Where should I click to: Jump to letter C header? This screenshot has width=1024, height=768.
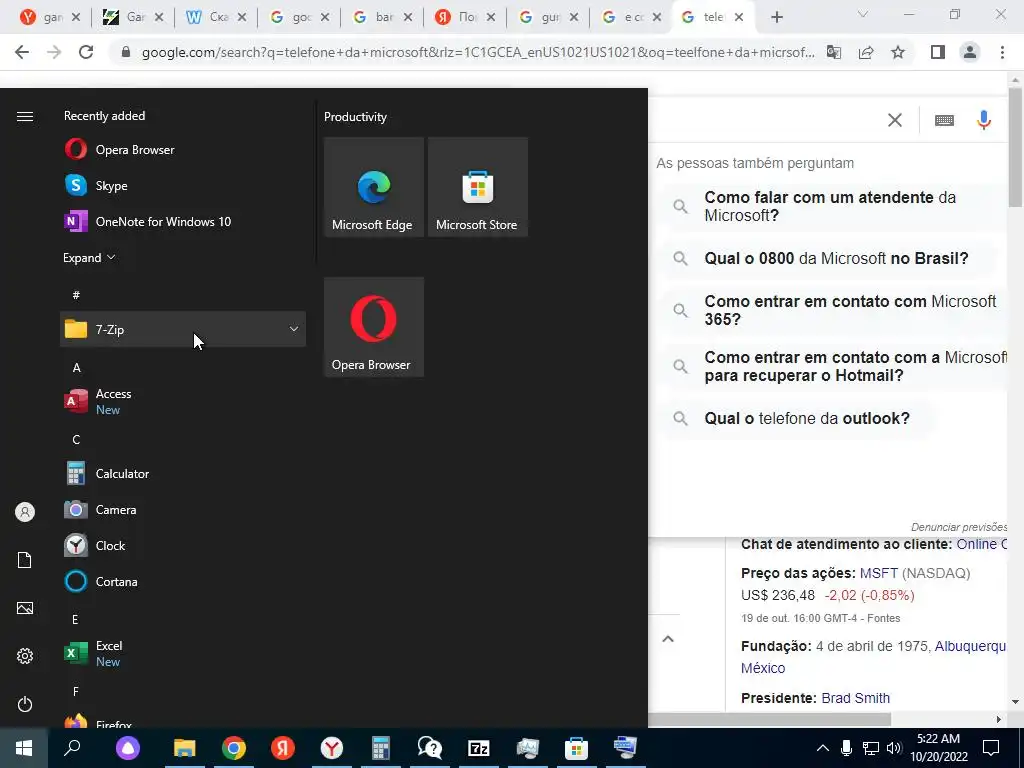[x=76, y=440]
